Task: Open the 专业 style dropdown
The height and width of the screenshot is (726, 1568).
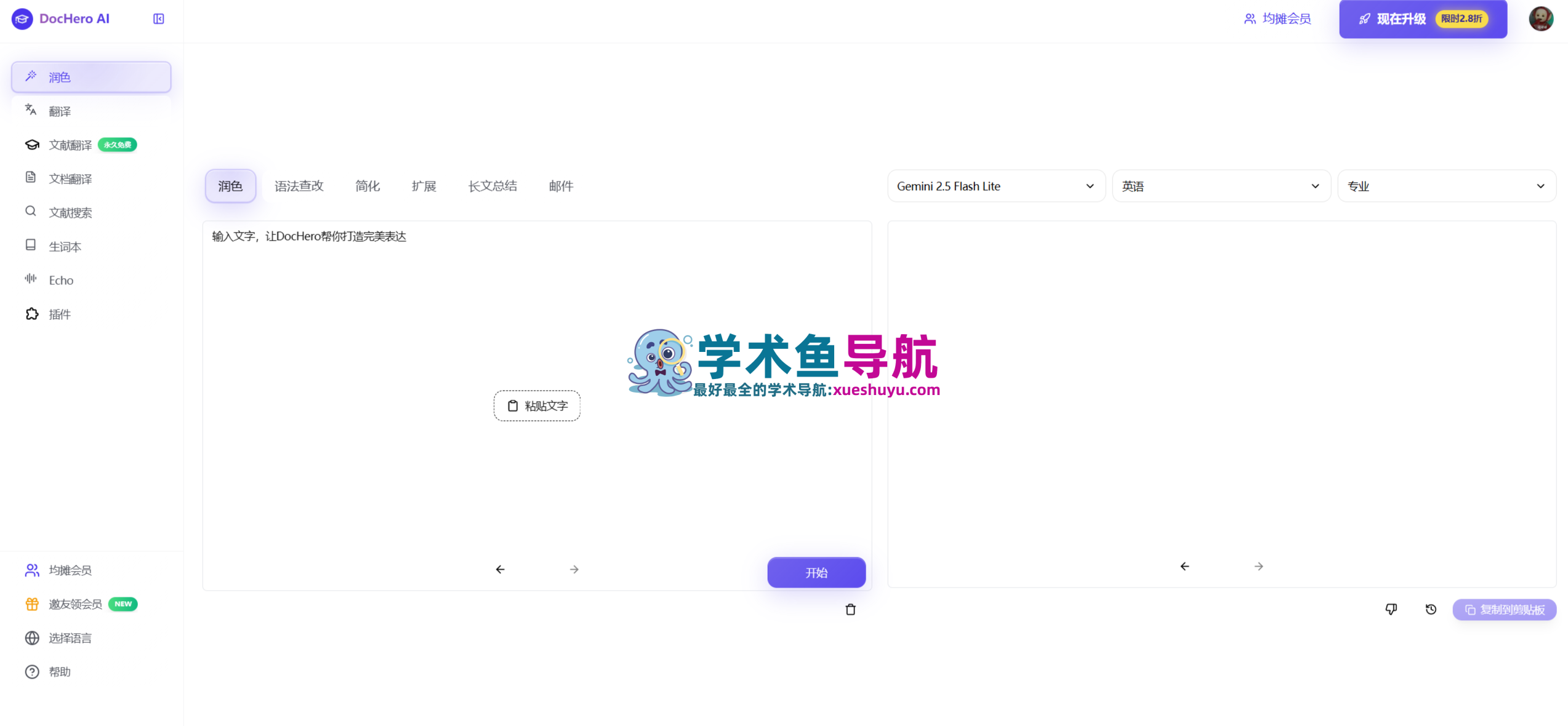Action: coord(1447,186)
